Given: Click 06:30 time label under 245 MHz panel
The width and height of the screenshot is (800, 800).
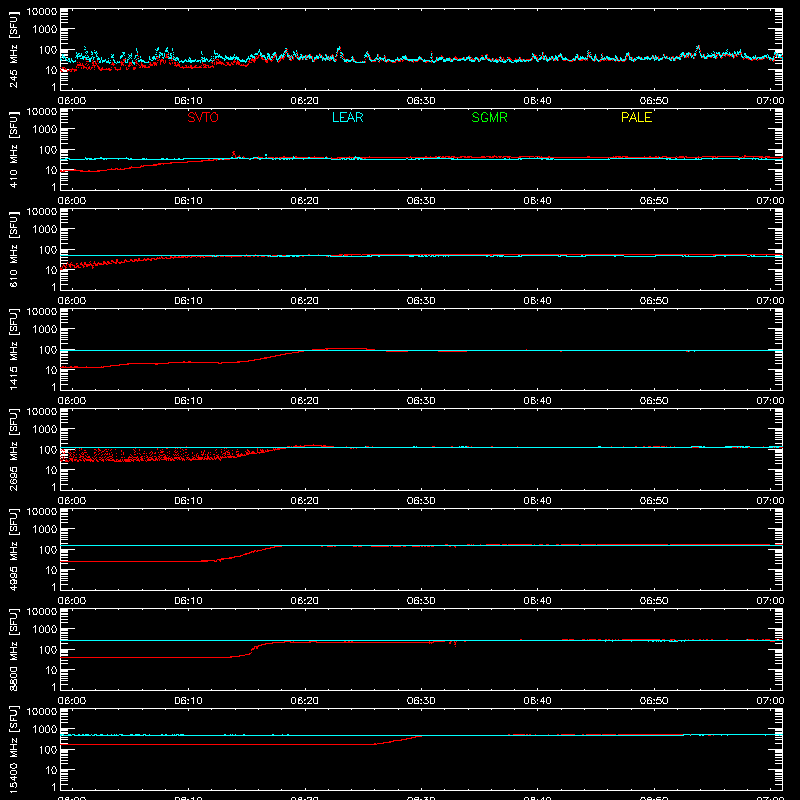Looking at the screenshot, I should tap(421, 101).
